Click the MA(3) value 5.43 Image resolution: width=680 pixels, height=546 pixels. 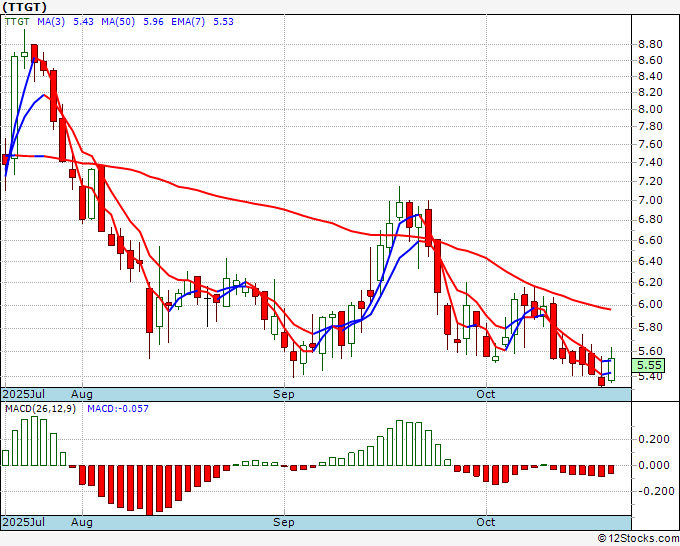coord(83,22)
